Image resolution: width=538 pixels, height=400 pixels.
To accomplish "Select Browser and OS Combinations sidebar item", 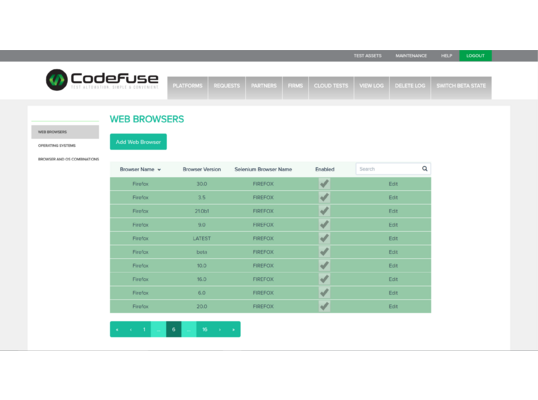I will click(x=68, y=159).
